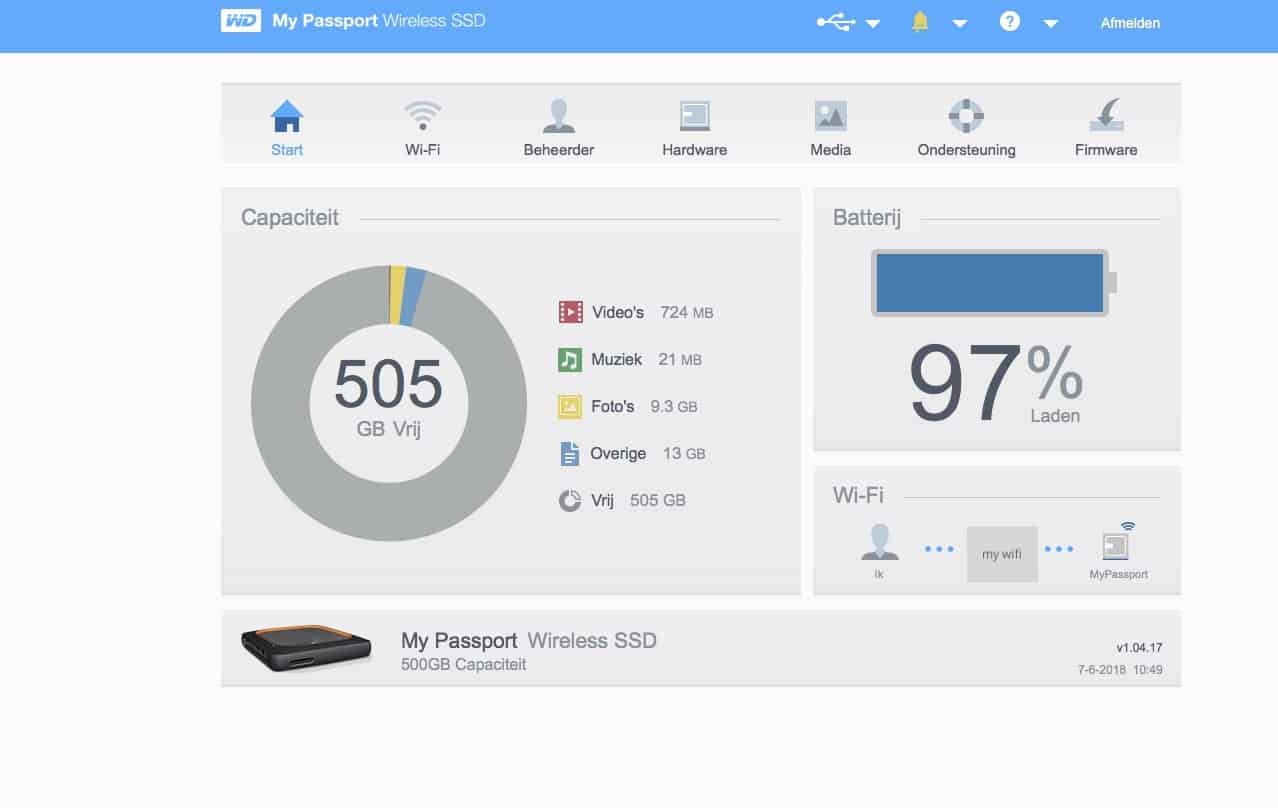Screen dimensions: 1278x808
Task: Expand the notifications dropdown arrow
Action: click(960, 24)
